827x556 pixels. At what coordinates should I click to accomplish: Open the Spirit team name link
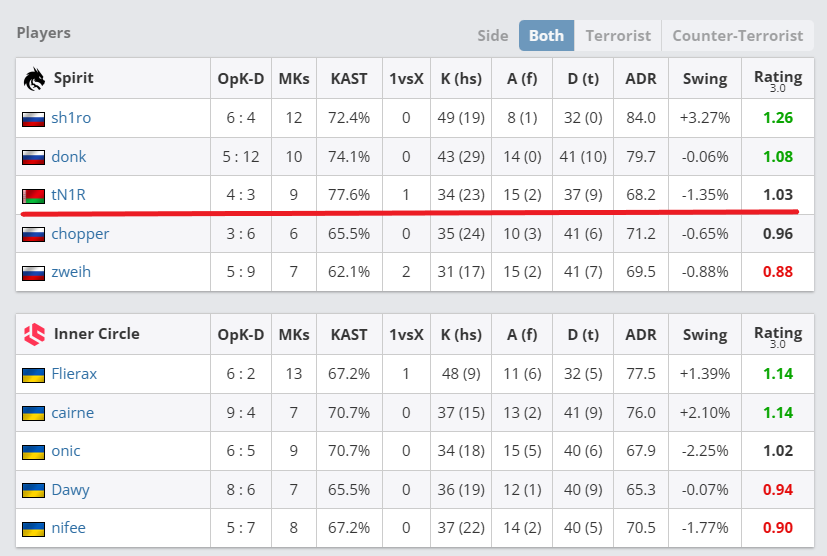point(73,78)
